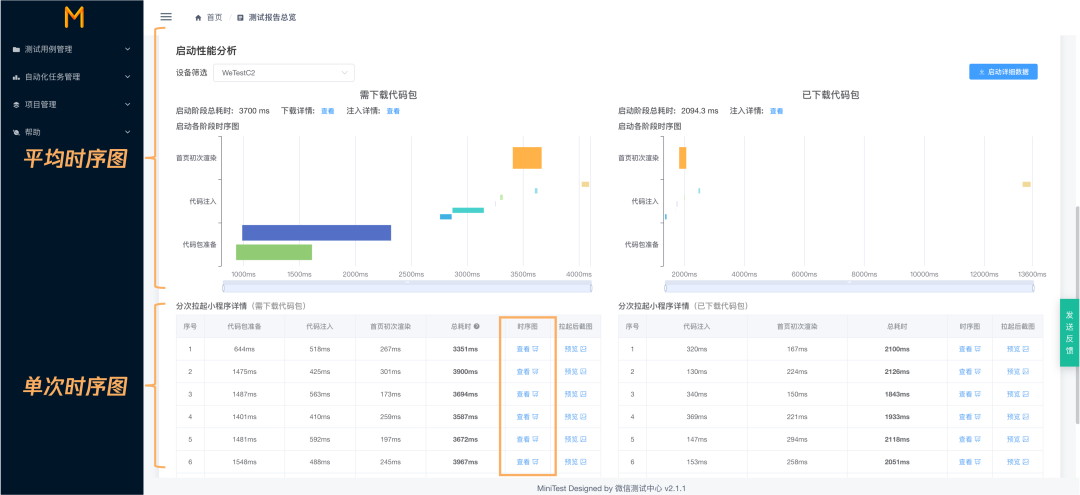Click the orange 首页初次渲染 bar in left chart
Viewport: 1080px width, 495px height.
[x=527, y=158]
